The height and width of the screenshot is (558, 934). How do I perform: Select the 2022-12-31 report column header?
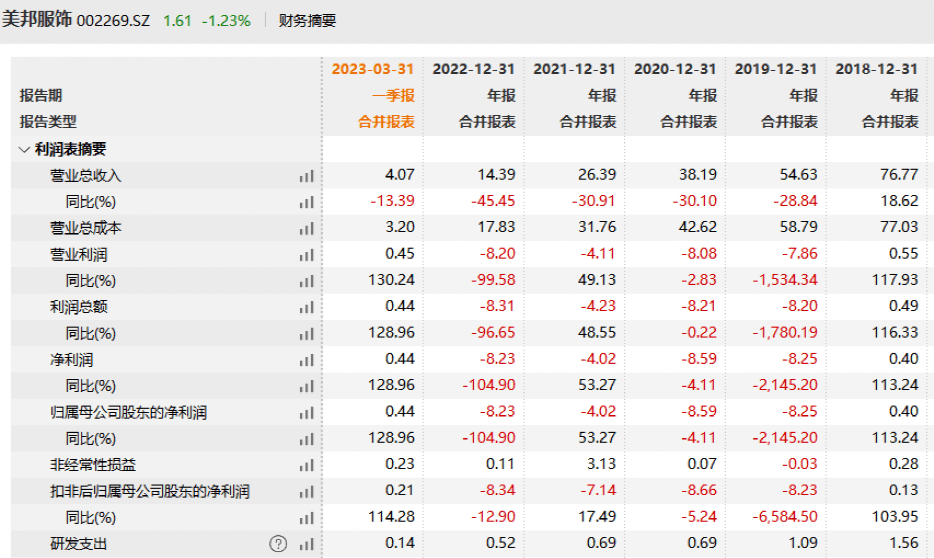(x=474, y=69)
